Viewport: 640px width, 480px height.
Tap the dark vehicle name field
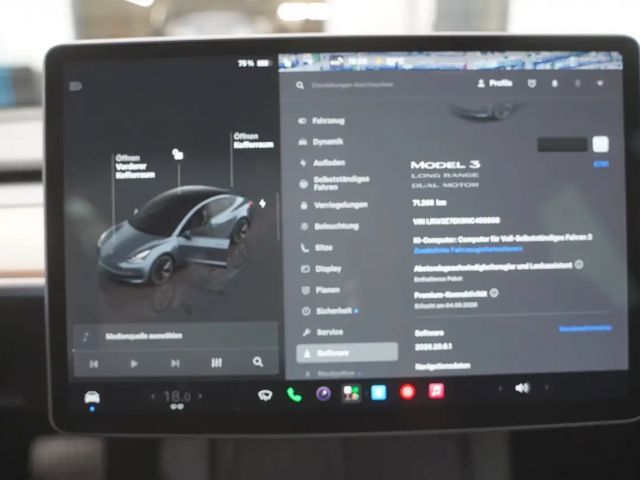[x=562, y=144]
